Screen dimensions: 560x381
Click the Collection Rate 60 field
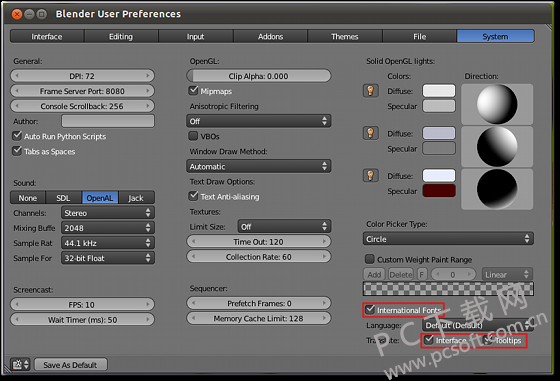(x=259, y=256)
